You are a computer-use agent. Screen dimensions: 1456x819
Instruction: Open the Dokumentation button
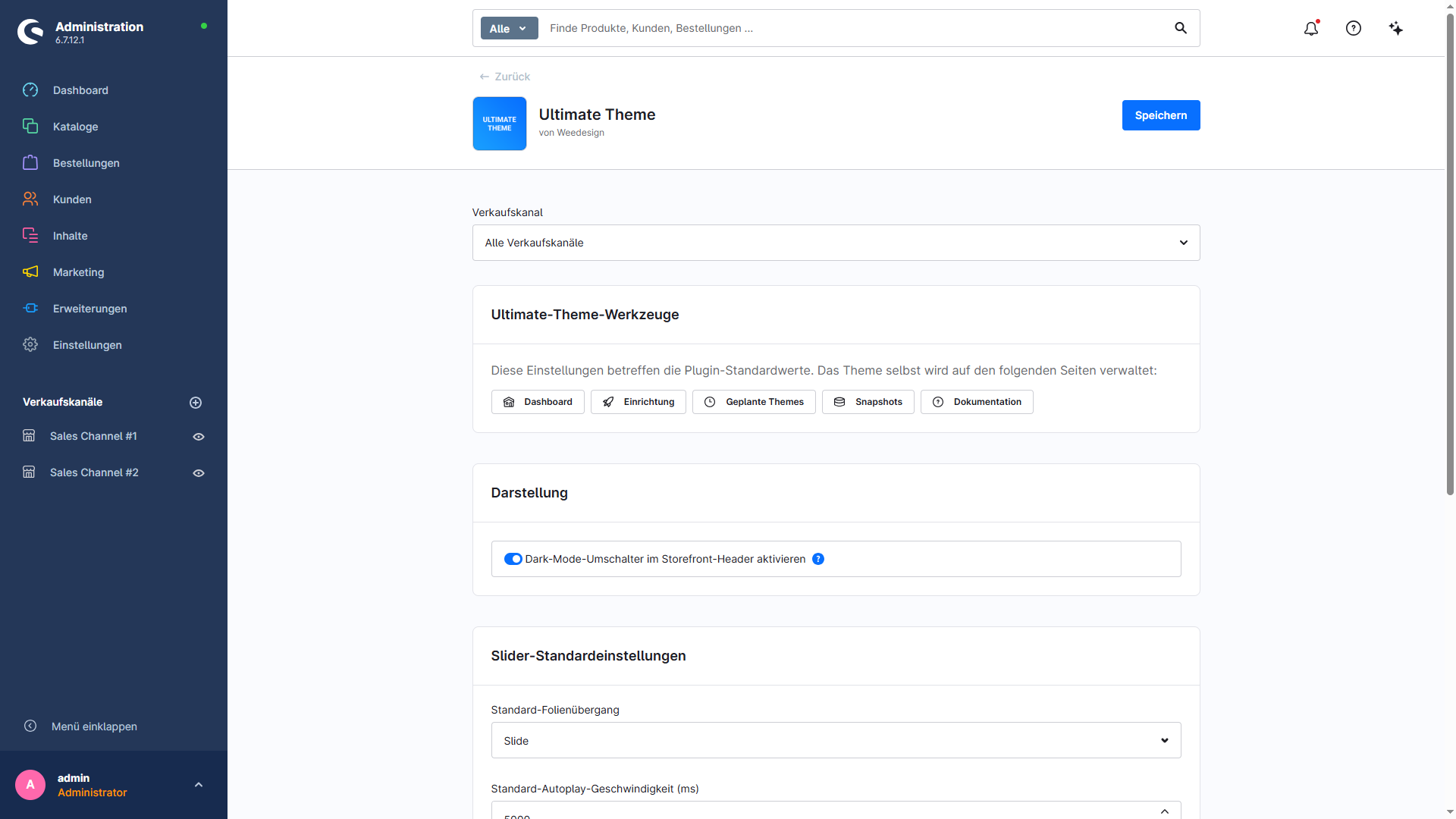[977, 402]
